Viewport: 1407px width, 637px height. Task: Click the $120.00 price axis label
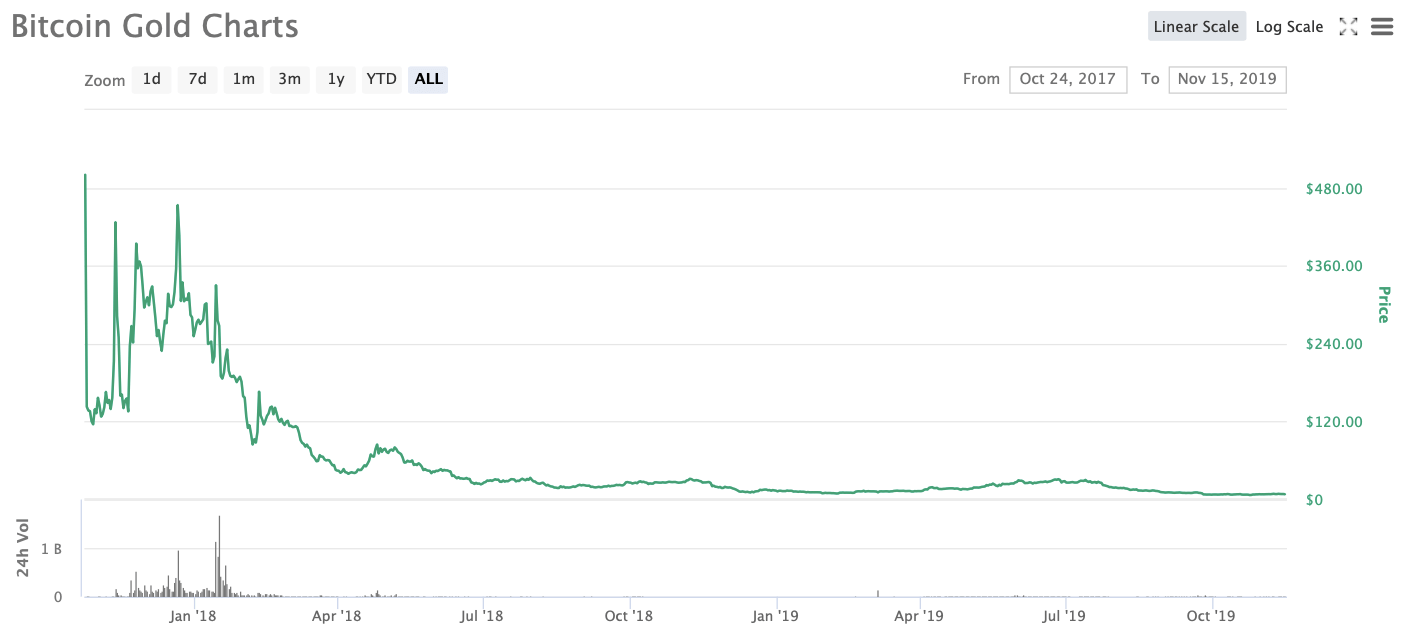tap(1334, 422)
